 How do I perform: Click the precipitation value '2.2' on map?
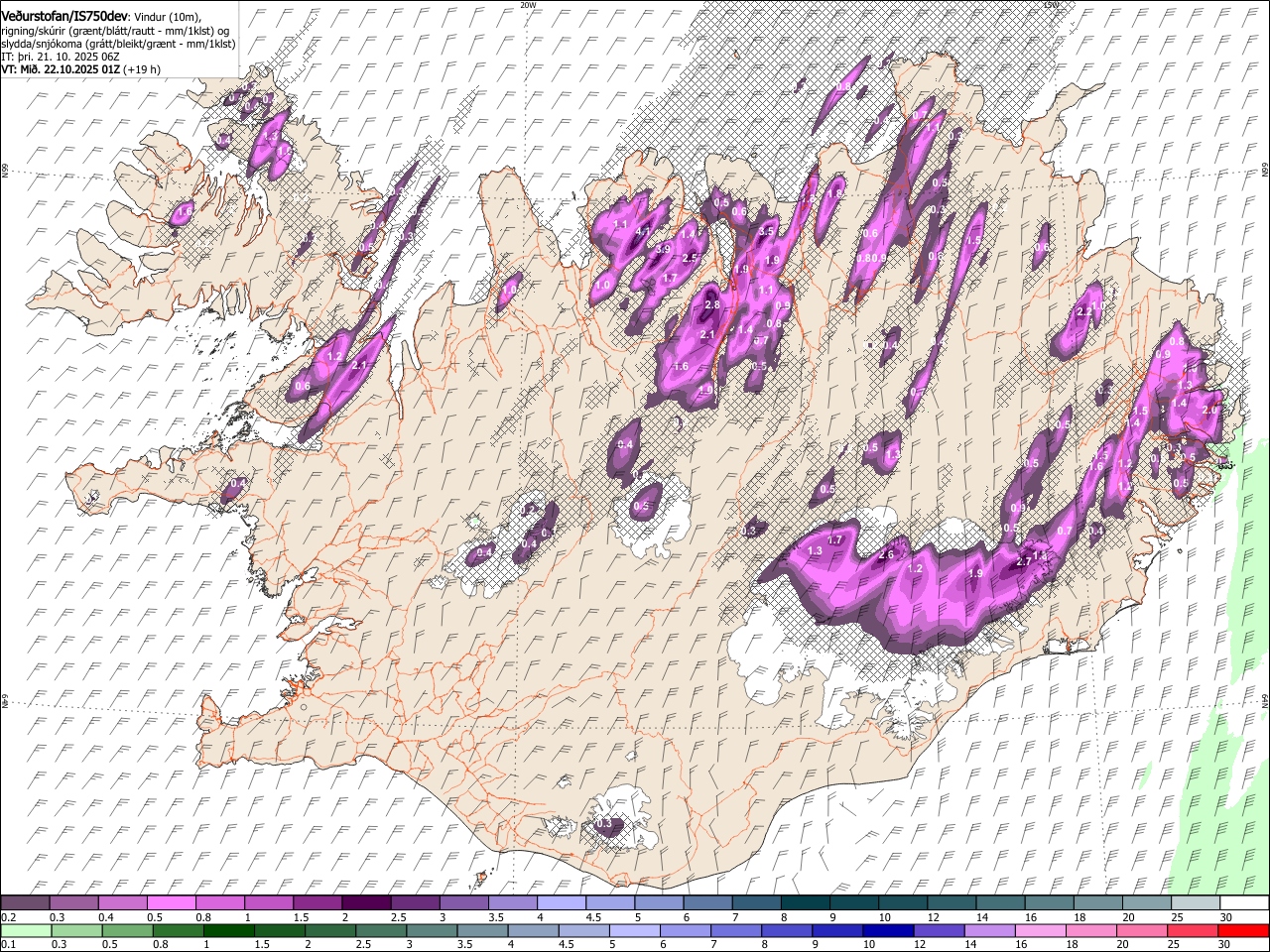coord(1083,312)
